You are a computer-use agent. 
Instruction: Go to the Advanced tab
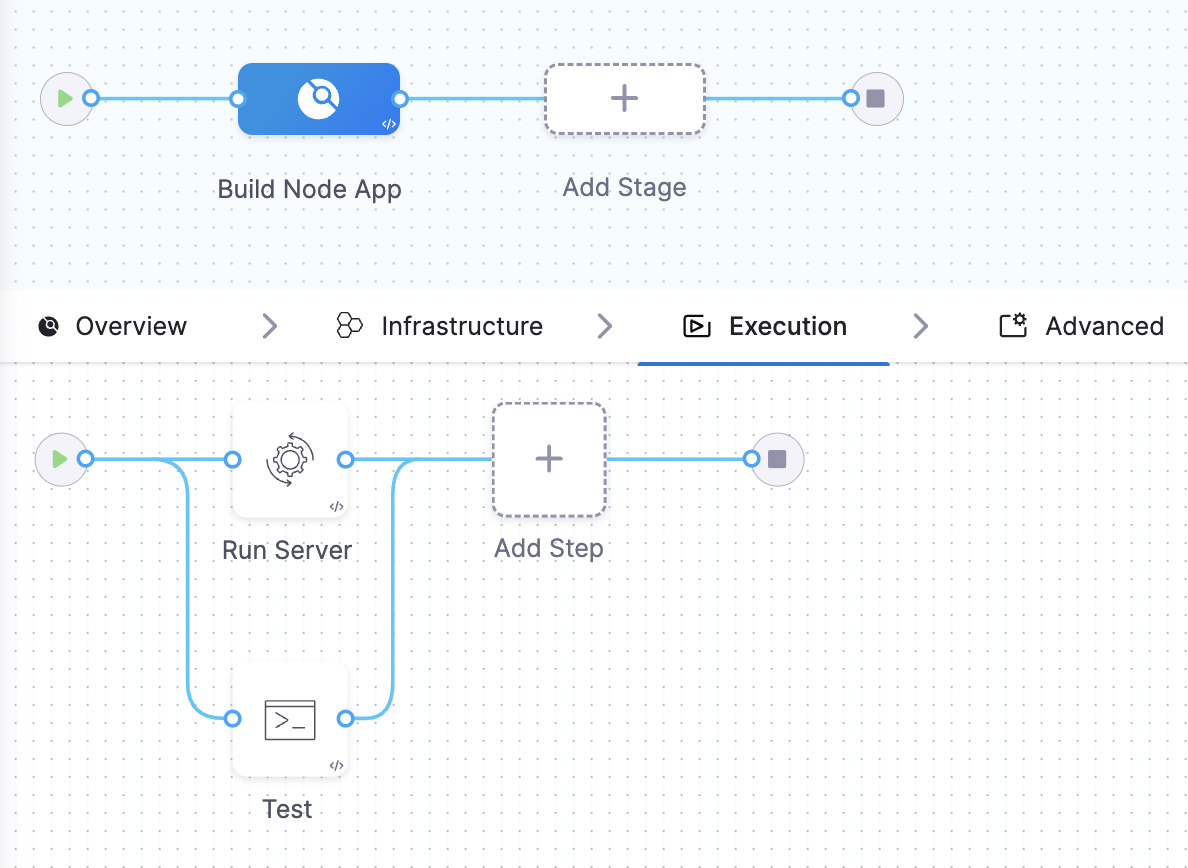(1081, 326)
